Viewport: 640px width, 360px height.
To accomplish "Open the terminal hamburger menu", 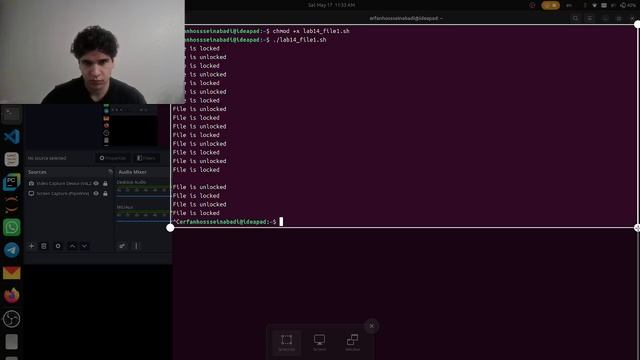I will pyautogui.click(x=590, y=18).
